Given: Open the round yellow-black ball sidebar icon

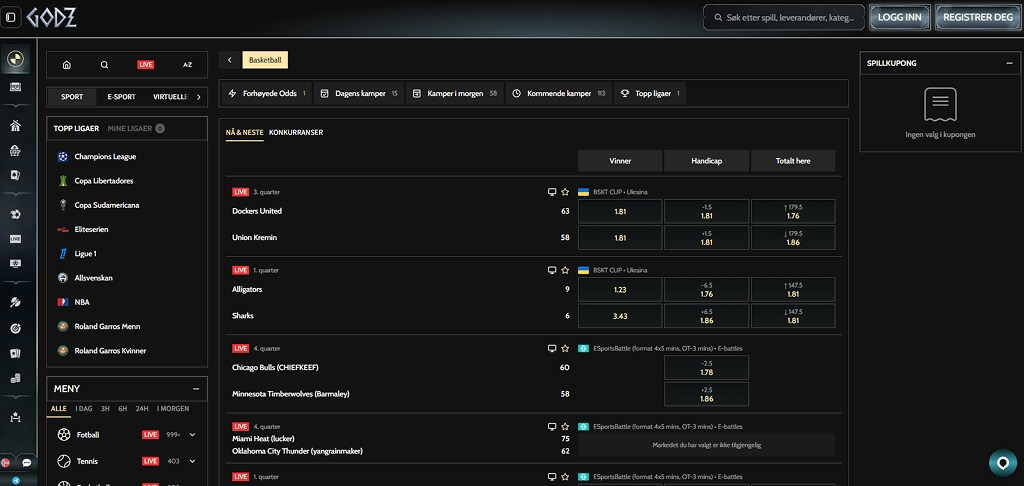Looking at the screenshot, I should (15, 59).
